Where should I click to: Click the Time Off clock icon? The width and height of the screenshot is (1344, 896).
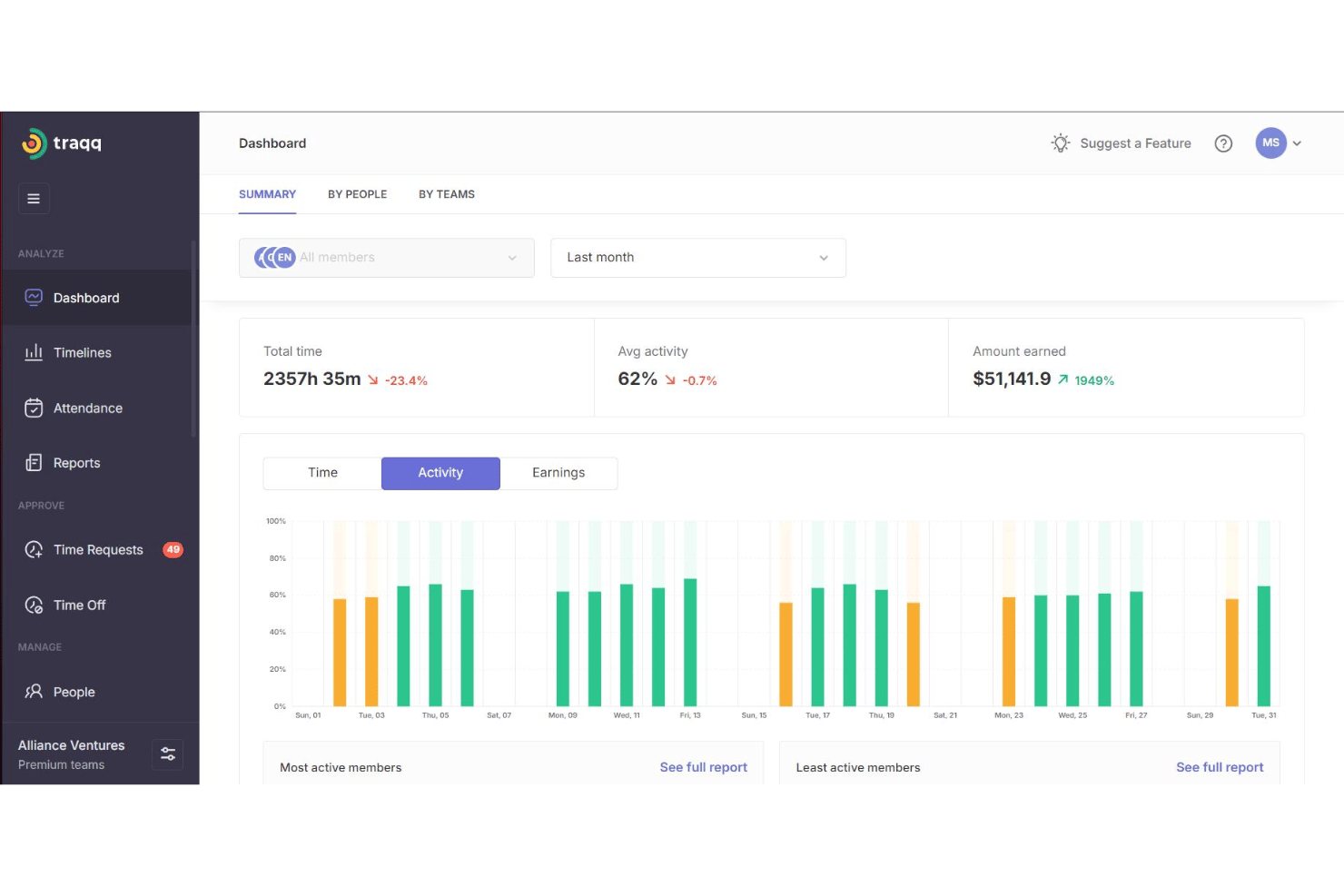[34, 605]
